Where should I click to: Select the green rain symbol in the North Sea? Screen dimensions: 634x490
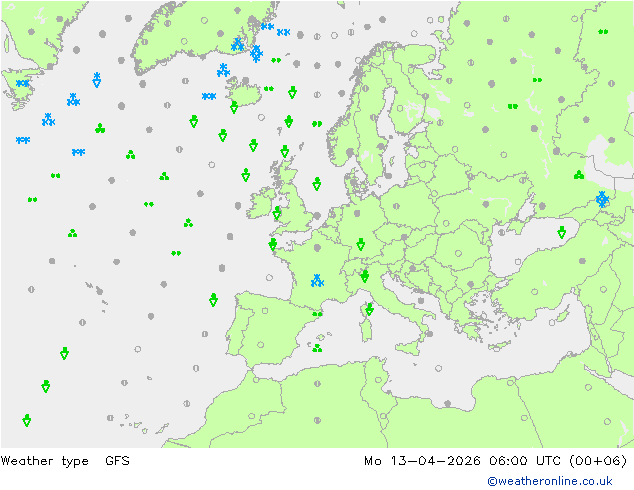coord(317,184)
